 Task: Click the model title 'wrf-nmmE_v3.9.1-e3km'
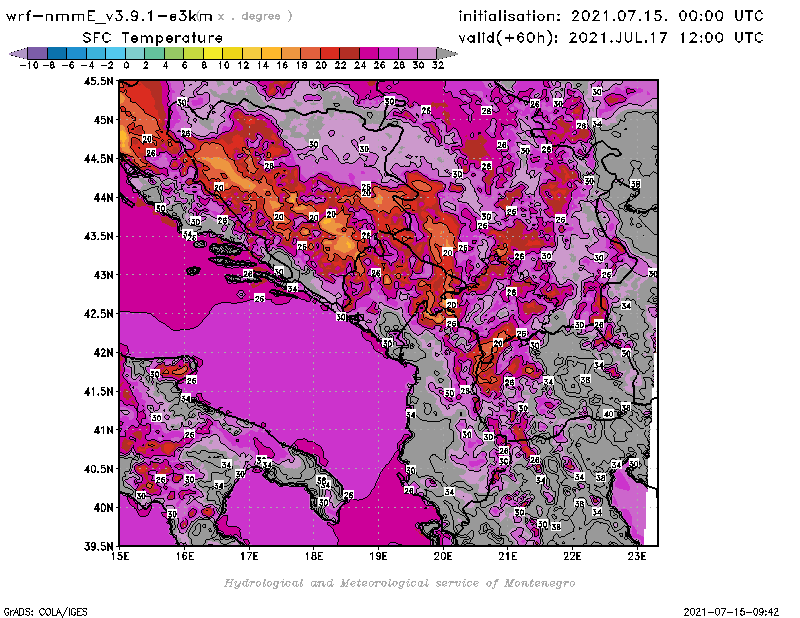(x=109, y=17)
